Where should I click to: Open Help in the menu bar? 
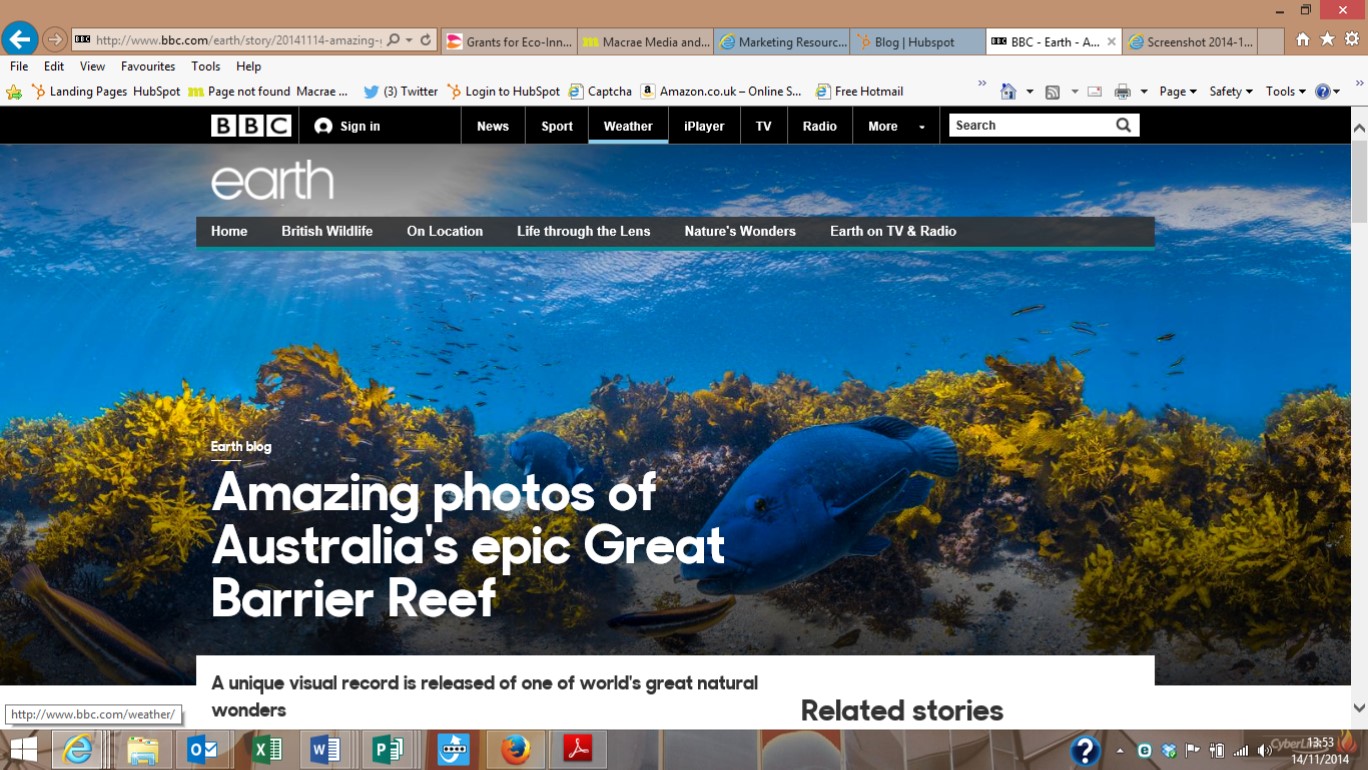pos(248,66)
